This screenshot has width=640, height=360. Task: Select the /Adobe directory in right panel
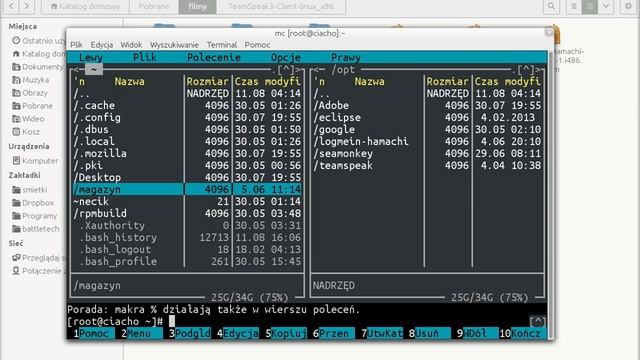point(427,105)
